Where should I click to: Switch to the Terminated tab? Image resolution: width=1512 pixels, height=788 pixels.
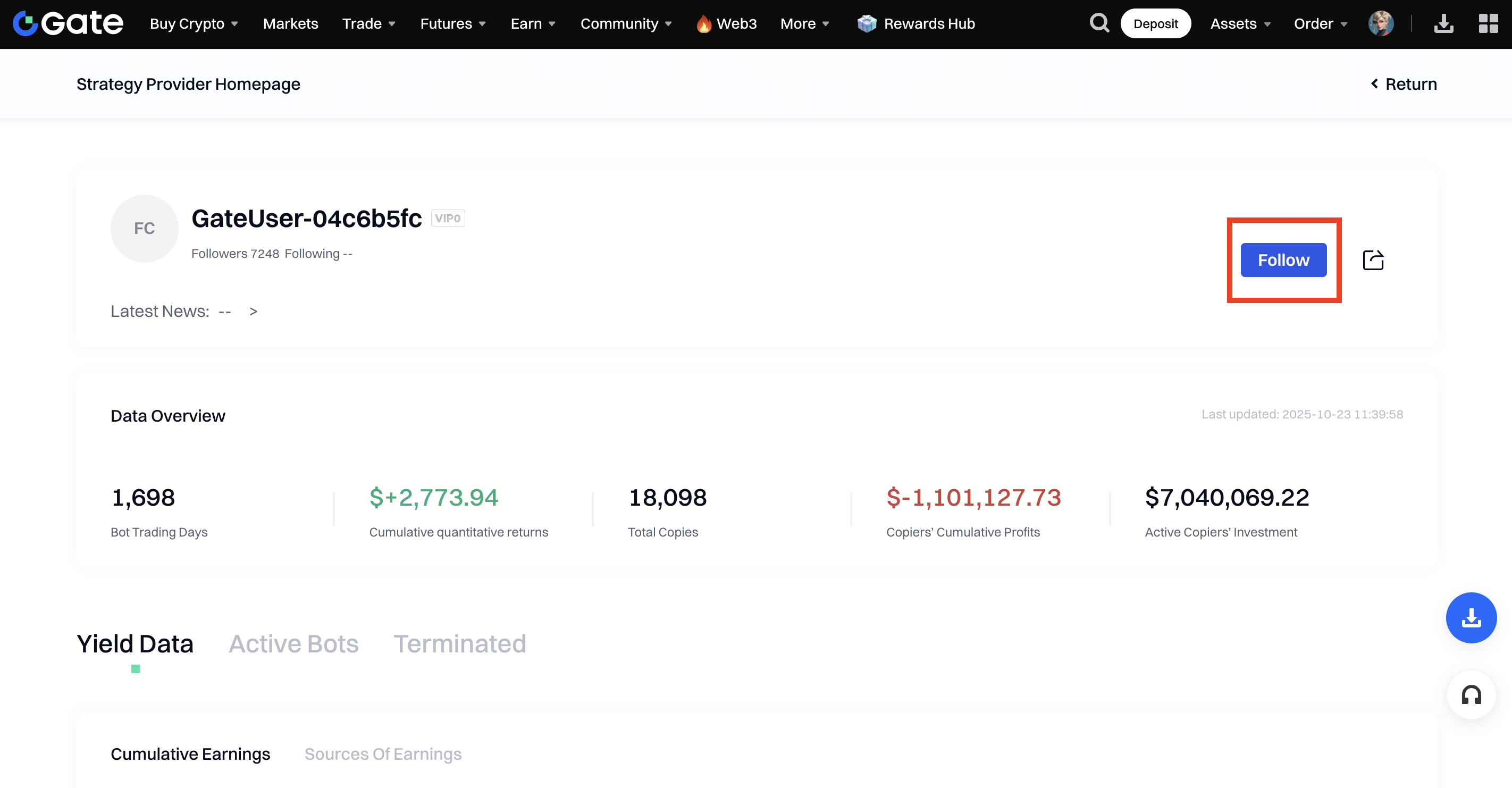click(x=459, y=643)
